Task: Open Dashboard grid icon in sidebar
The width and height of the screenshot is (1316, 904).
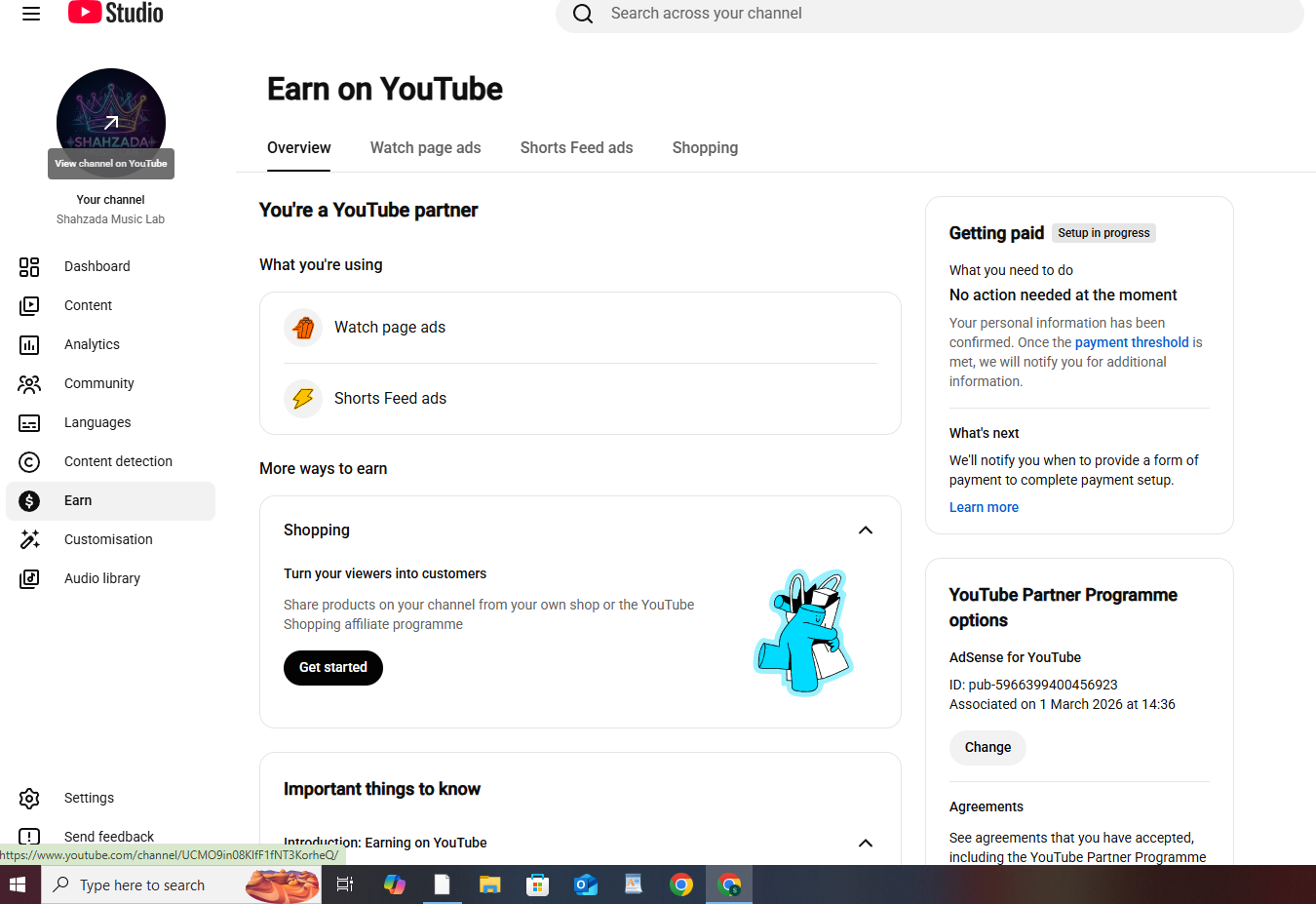Action: (x=29, y=266)
